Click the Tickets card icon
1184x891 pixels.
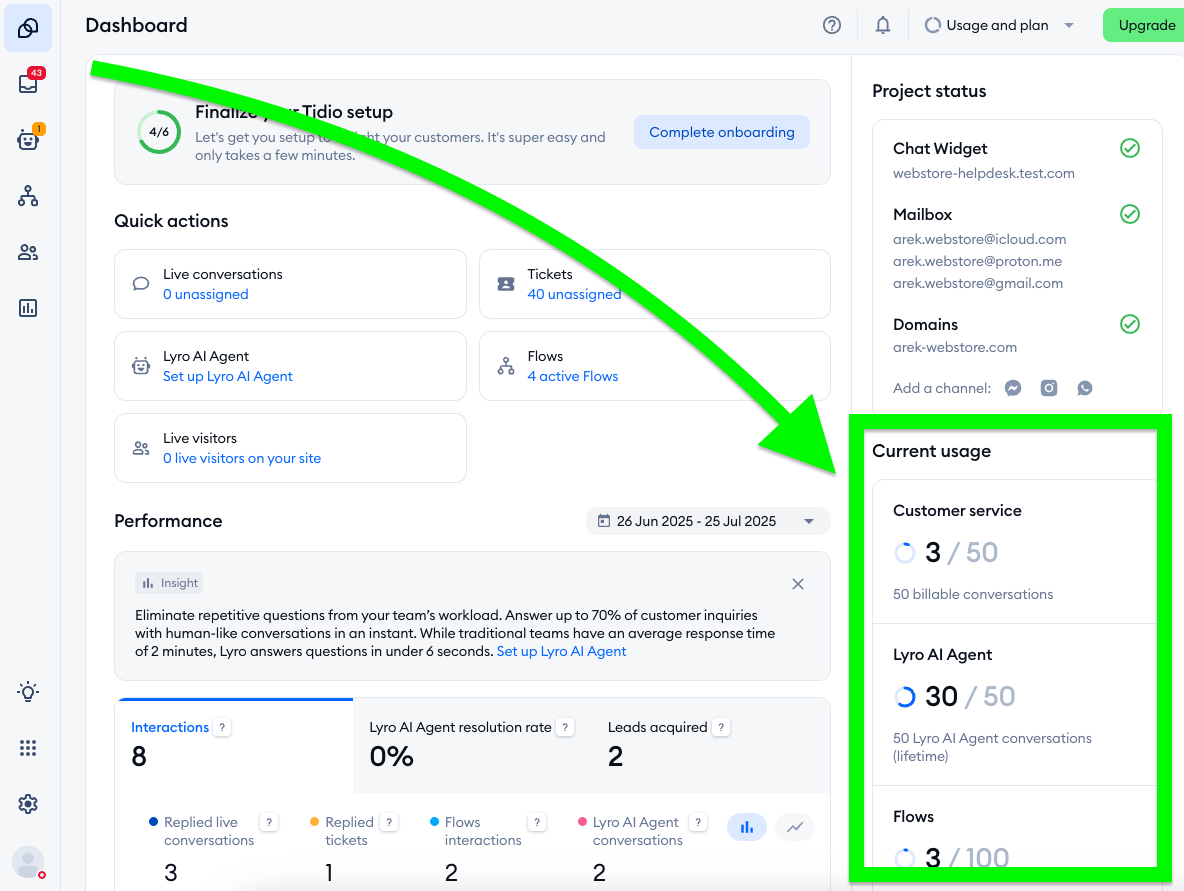[x=506, y=284]
